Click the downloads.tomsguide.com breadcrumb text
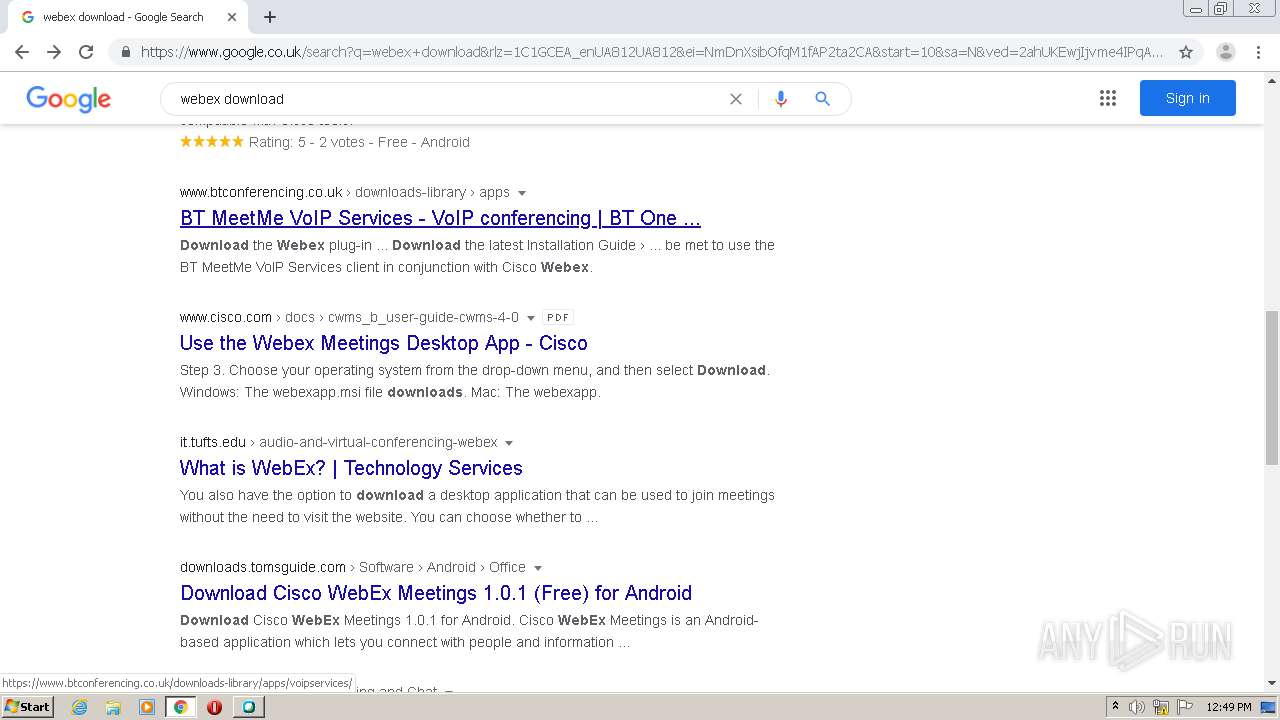 point(263,567)
